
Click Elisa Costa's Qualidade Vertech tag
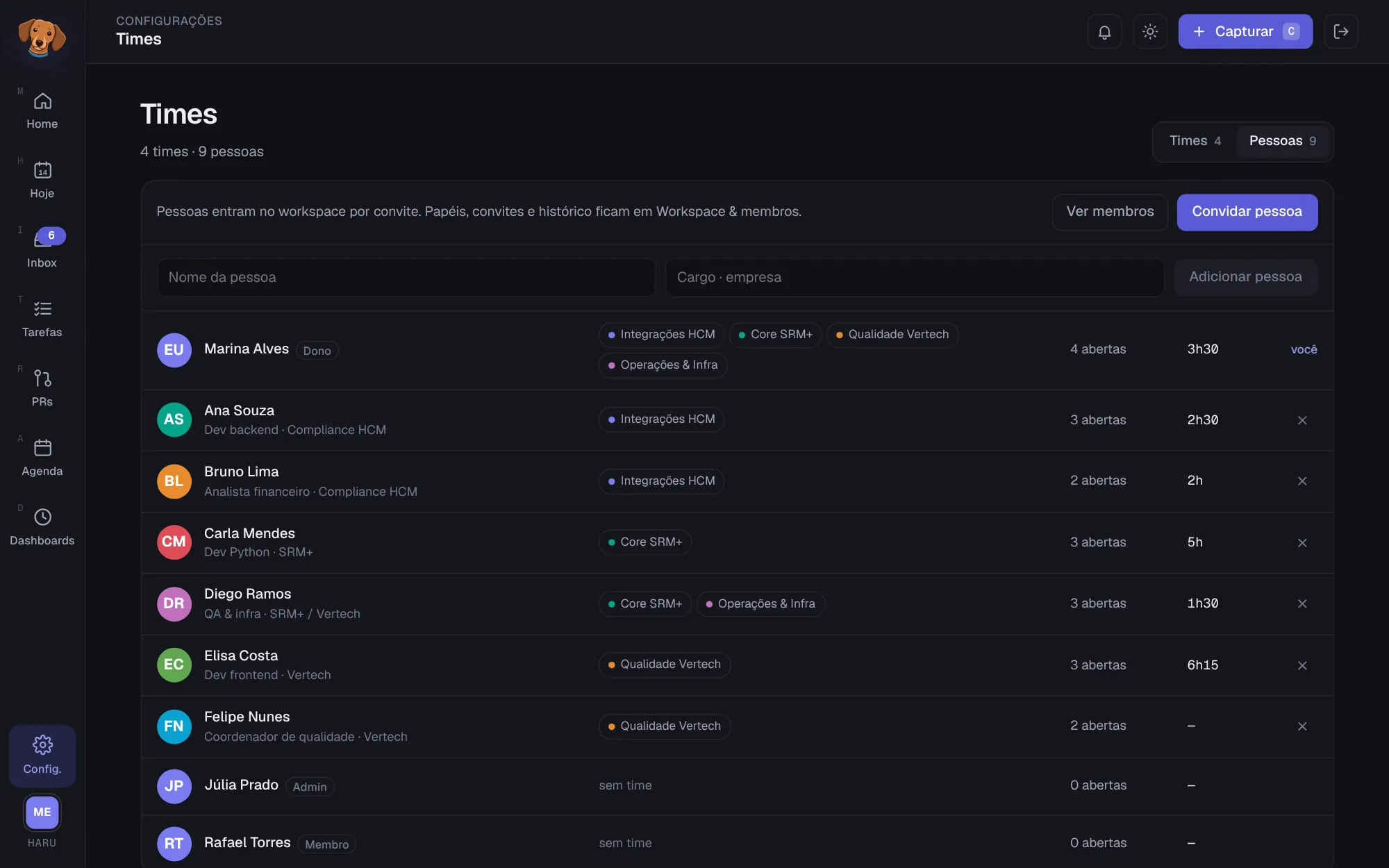[665, 665]
